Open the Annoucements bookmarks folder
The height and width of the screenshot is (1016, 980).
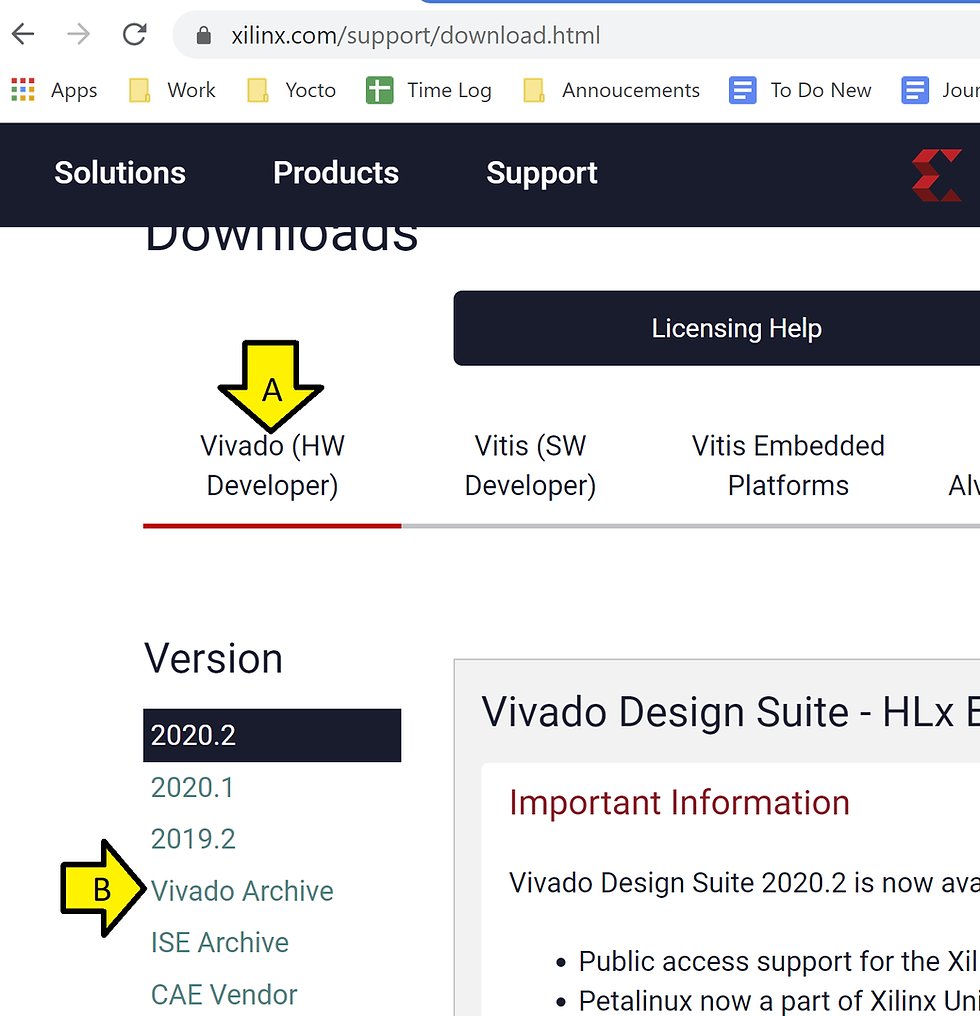pos(611,90)
